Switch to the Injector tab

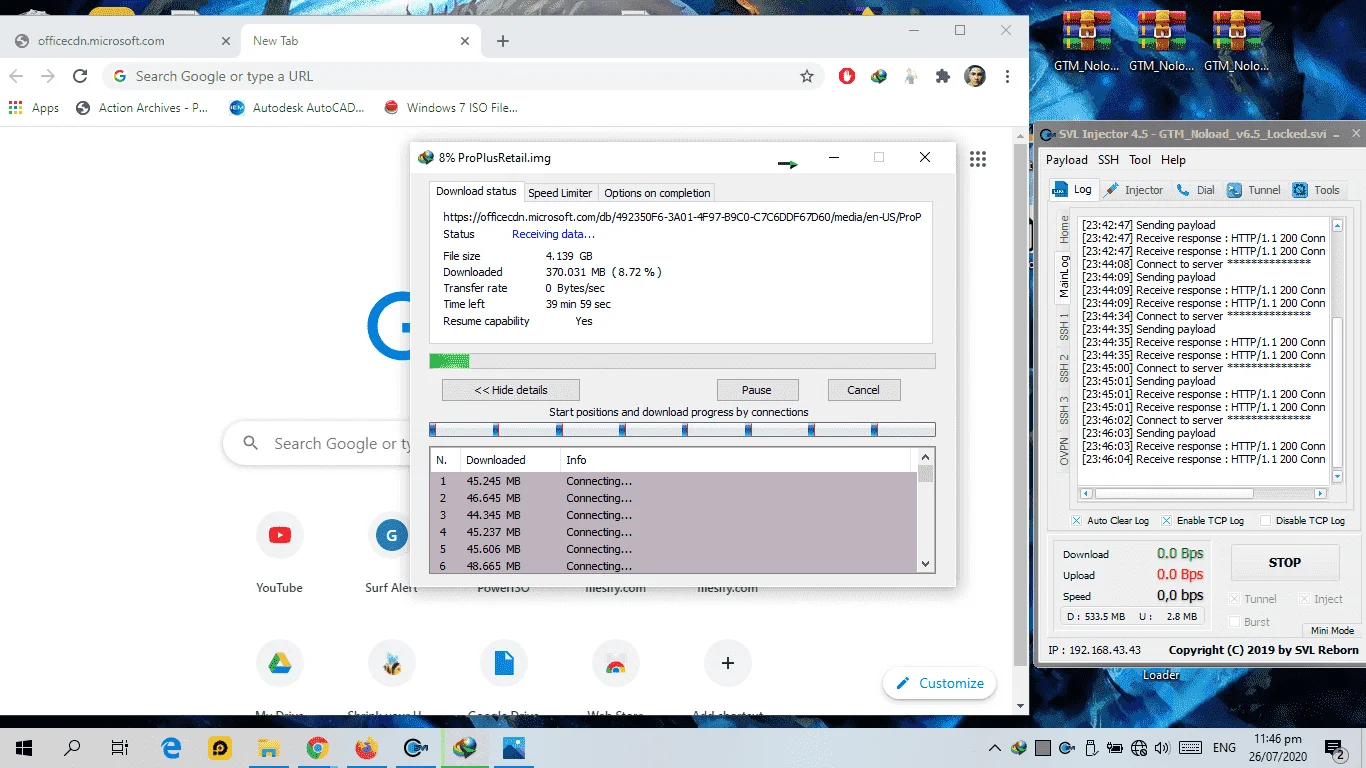(1135, 190)
